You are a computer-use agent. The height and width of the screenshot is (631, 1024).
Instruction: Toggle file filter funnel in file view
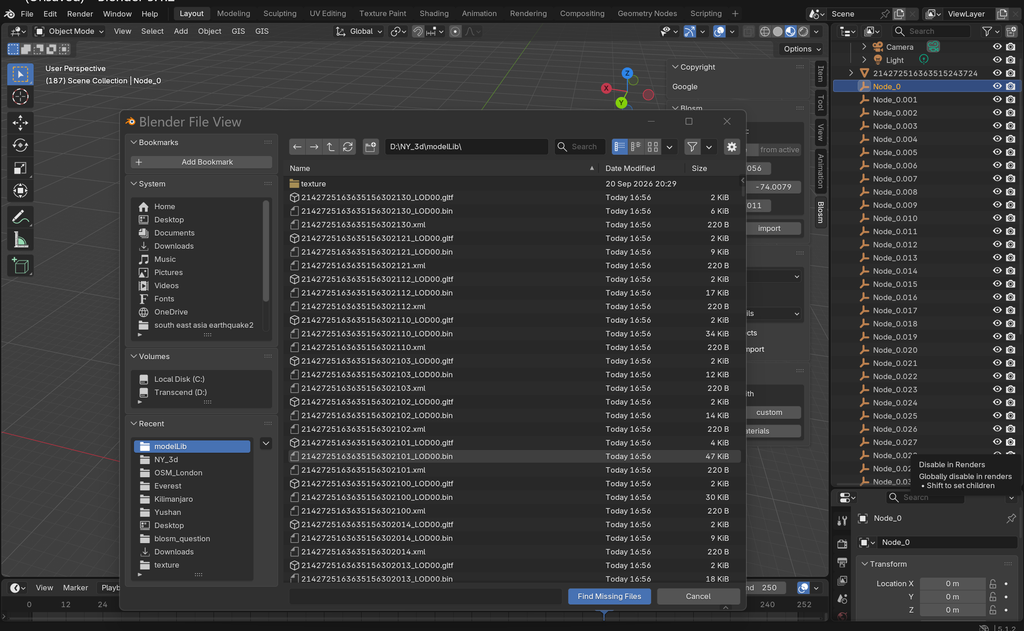click(x=692, y=147)
